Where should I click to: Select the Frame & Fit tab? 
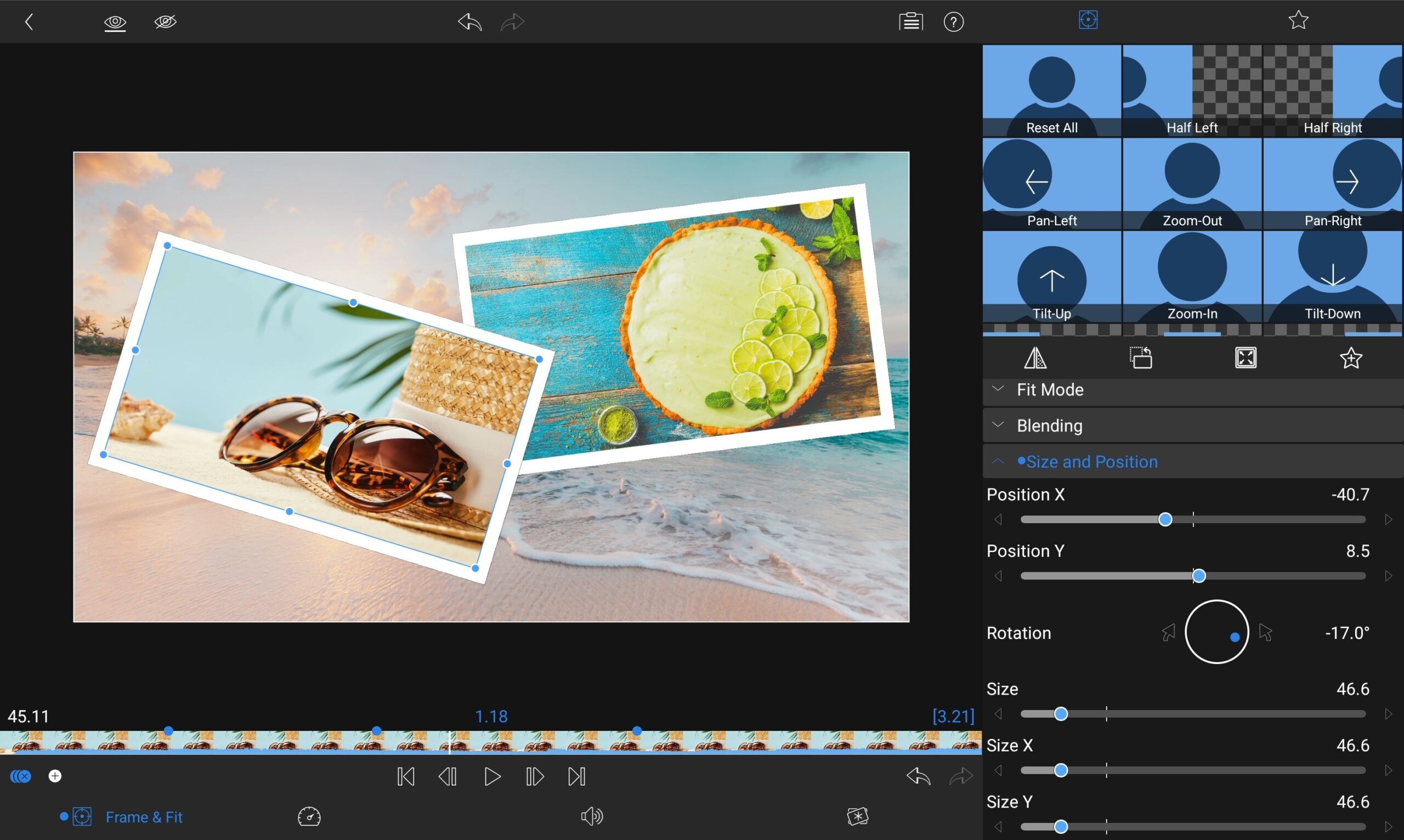144,817
